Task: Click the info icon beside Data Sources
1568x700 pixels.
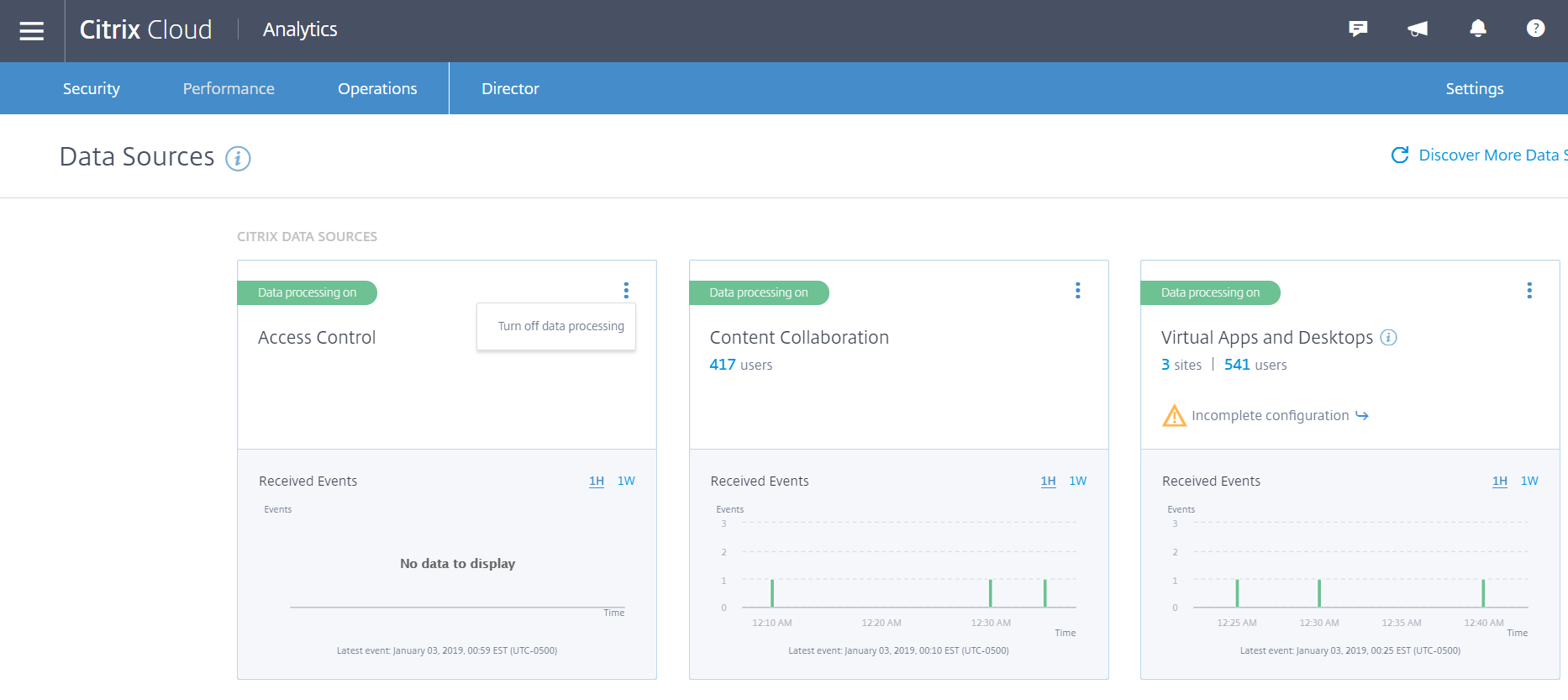Action: (238, 158)
